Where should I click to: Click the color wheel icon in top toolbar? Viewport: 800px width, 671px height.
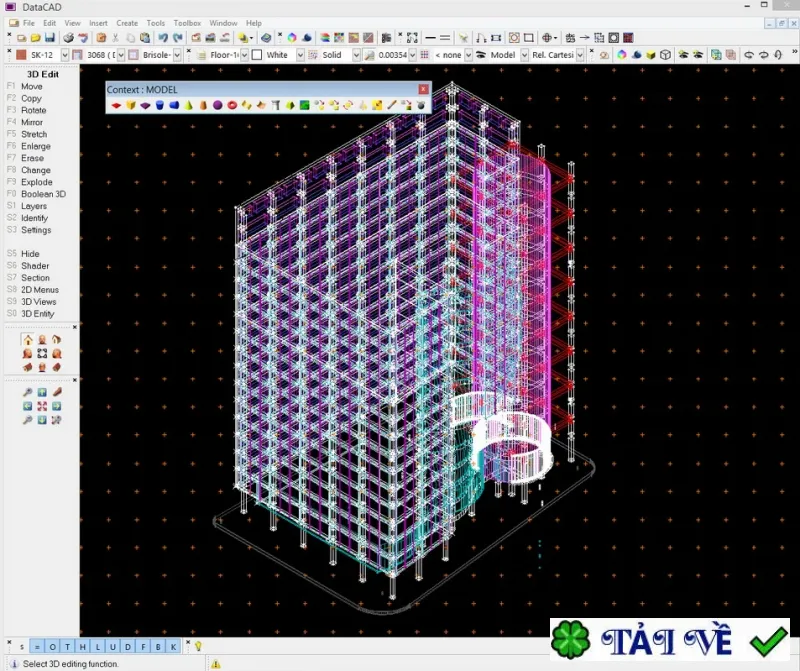coord(292,38)
